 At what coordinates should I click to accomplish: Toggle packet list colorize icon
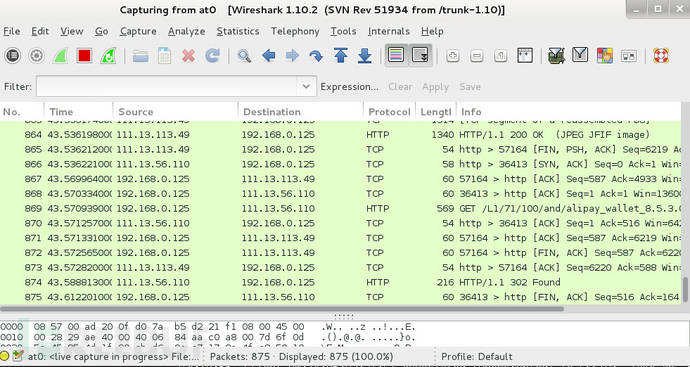pos(396,55)
